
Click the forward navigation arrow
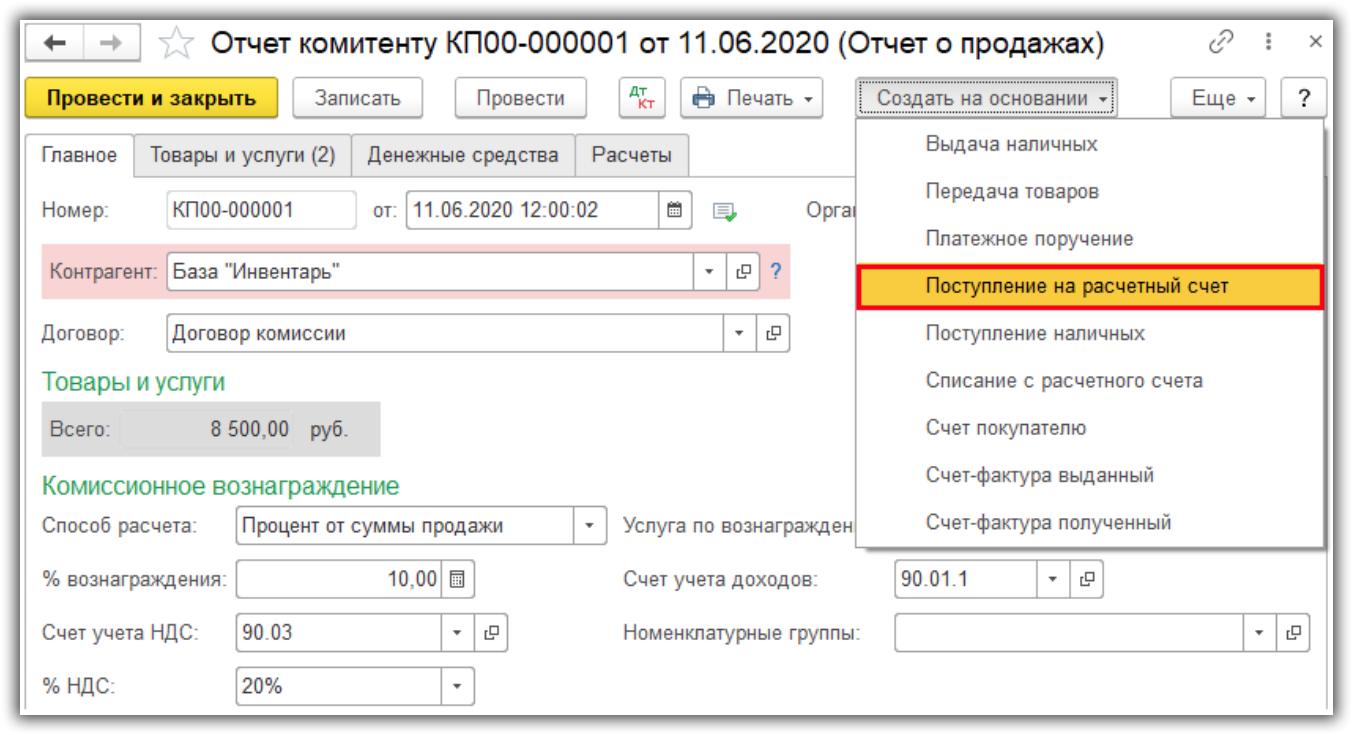pos(111,43)
